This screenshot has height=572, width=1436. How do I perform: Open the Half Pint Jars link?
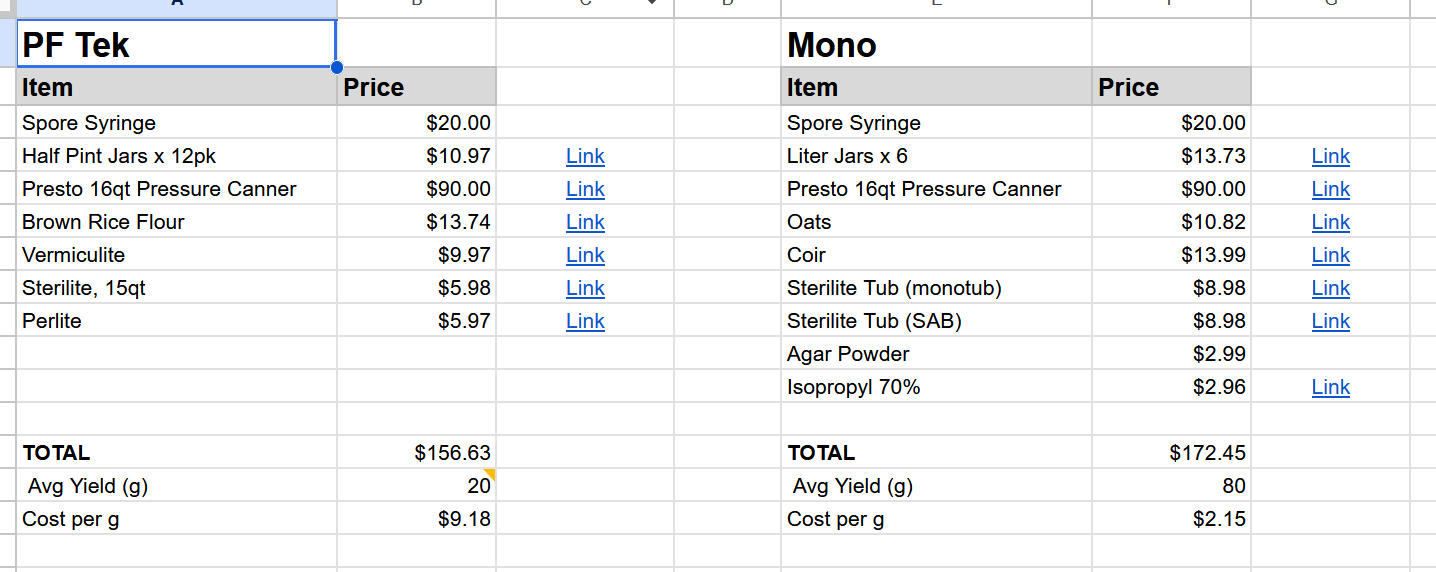(x=585, y=156)
